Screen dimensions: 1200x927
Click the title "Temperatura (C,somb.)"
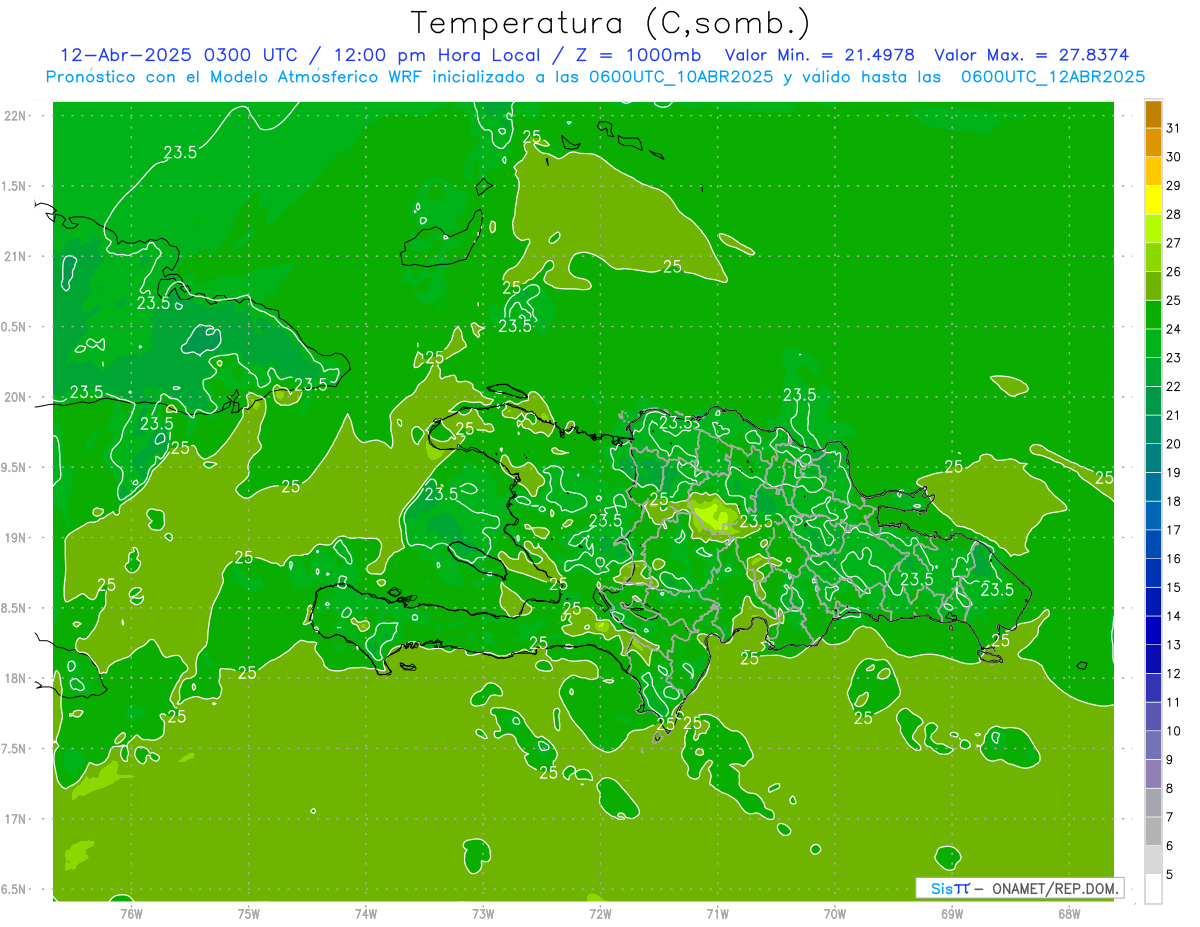click(610, 23)
